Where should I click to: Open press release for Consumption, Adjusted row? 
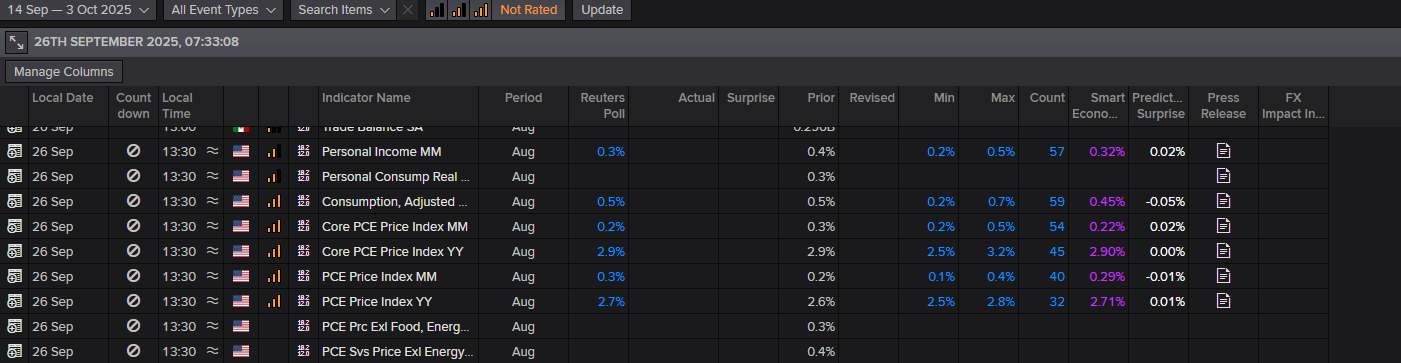pos(1223,201)
